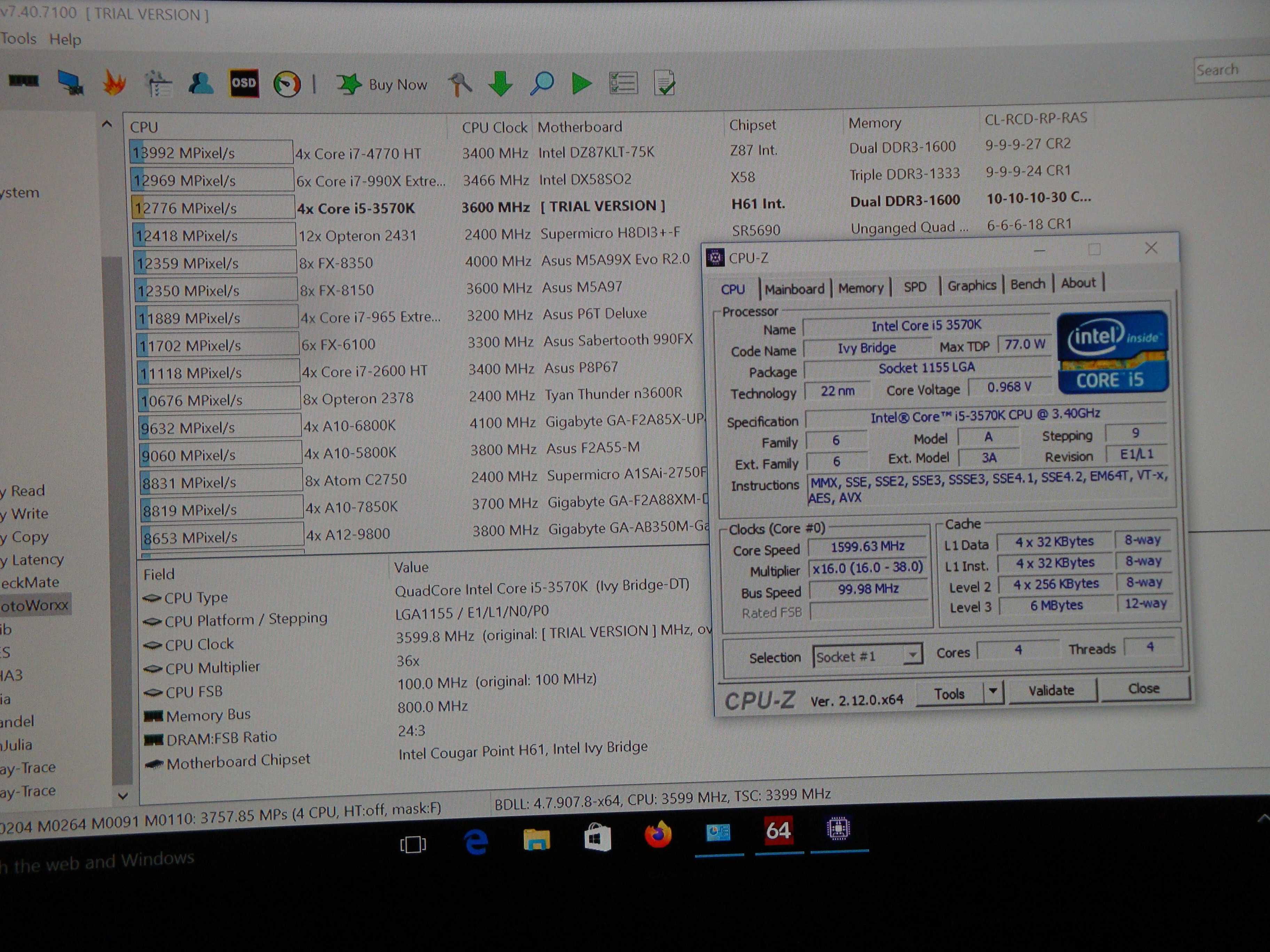Click the CL-RCD-RP-RAS column header
This screenshot has width=1270, height=952.
point(1036,118)
